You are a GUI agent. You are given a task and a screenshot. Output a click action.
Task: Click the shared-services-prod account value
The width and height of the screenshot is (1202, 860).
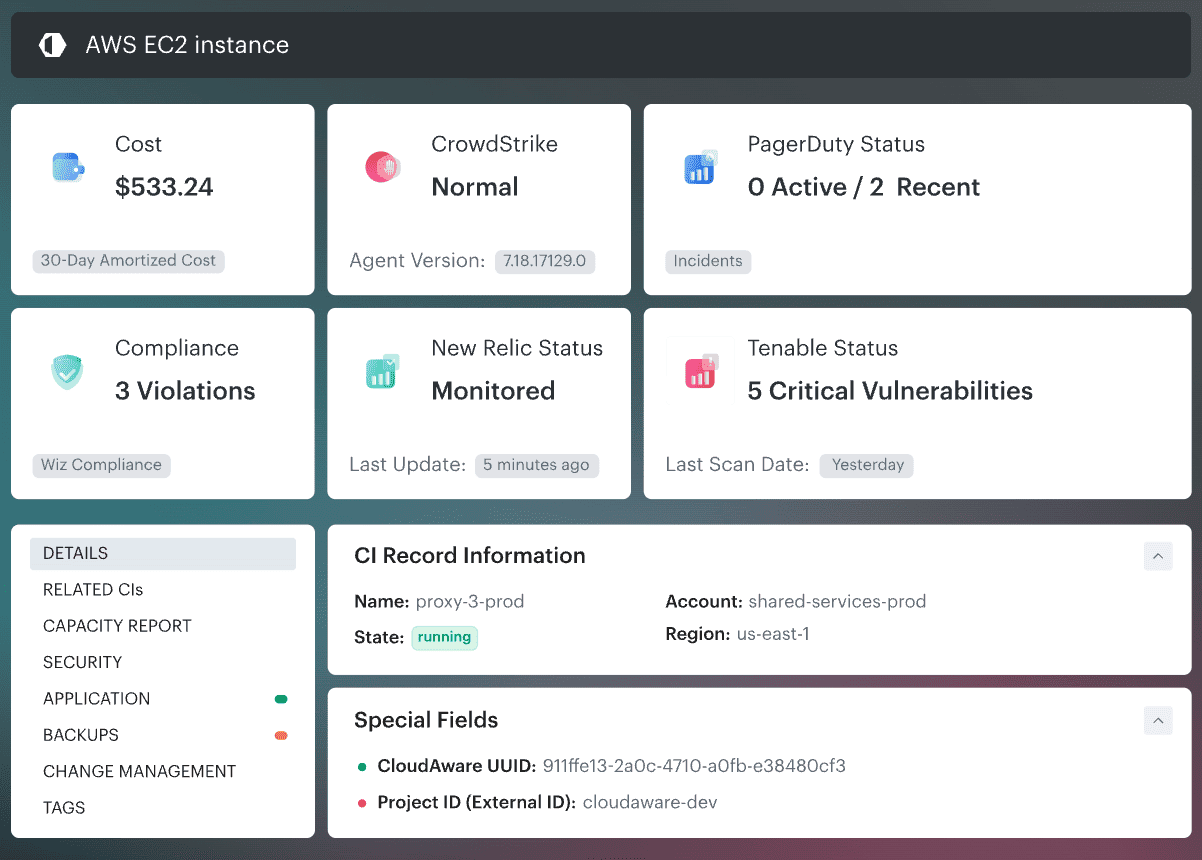tap(837, 602)
